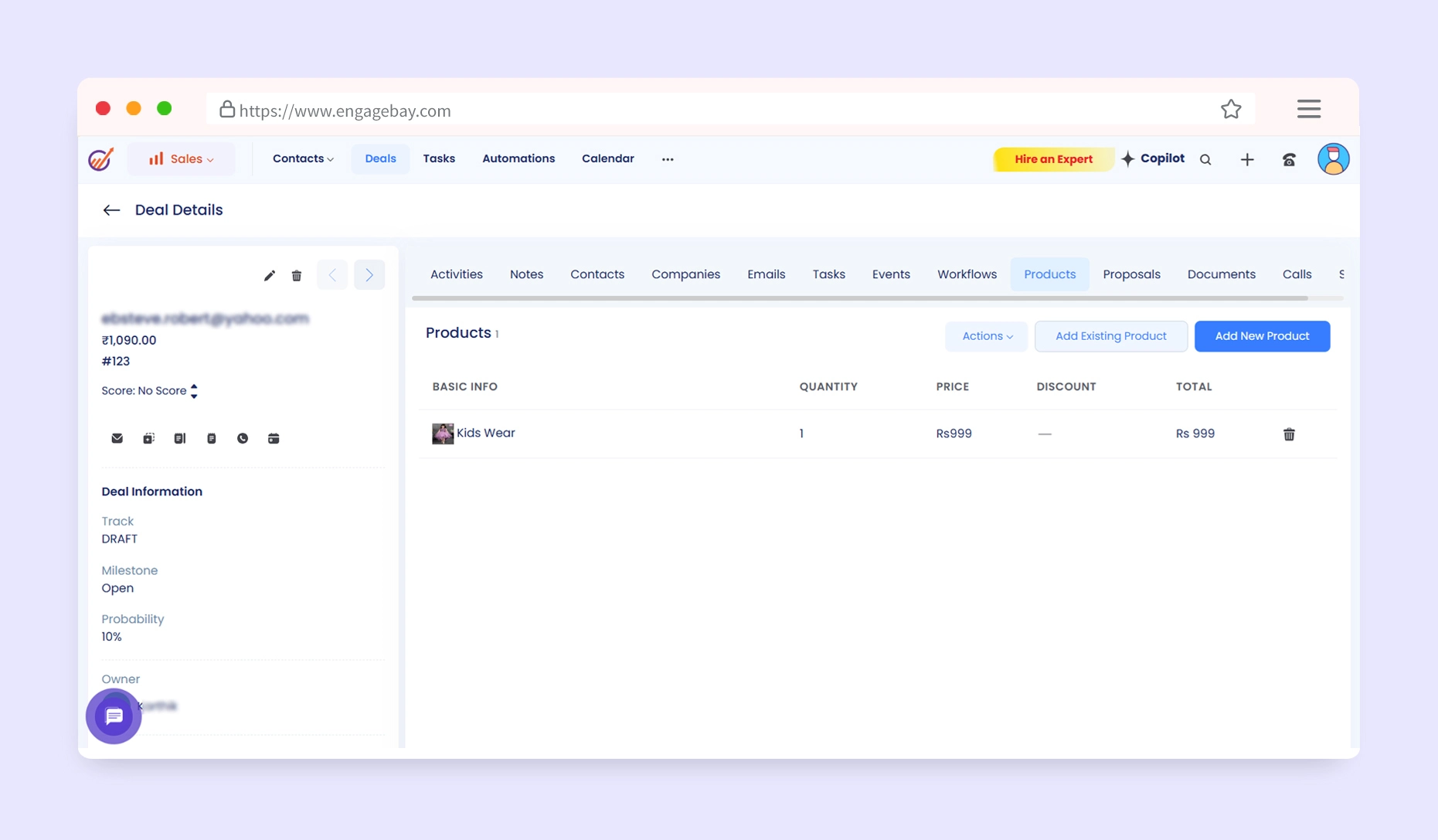Delete the deal using the trash icon

(297, 276)
